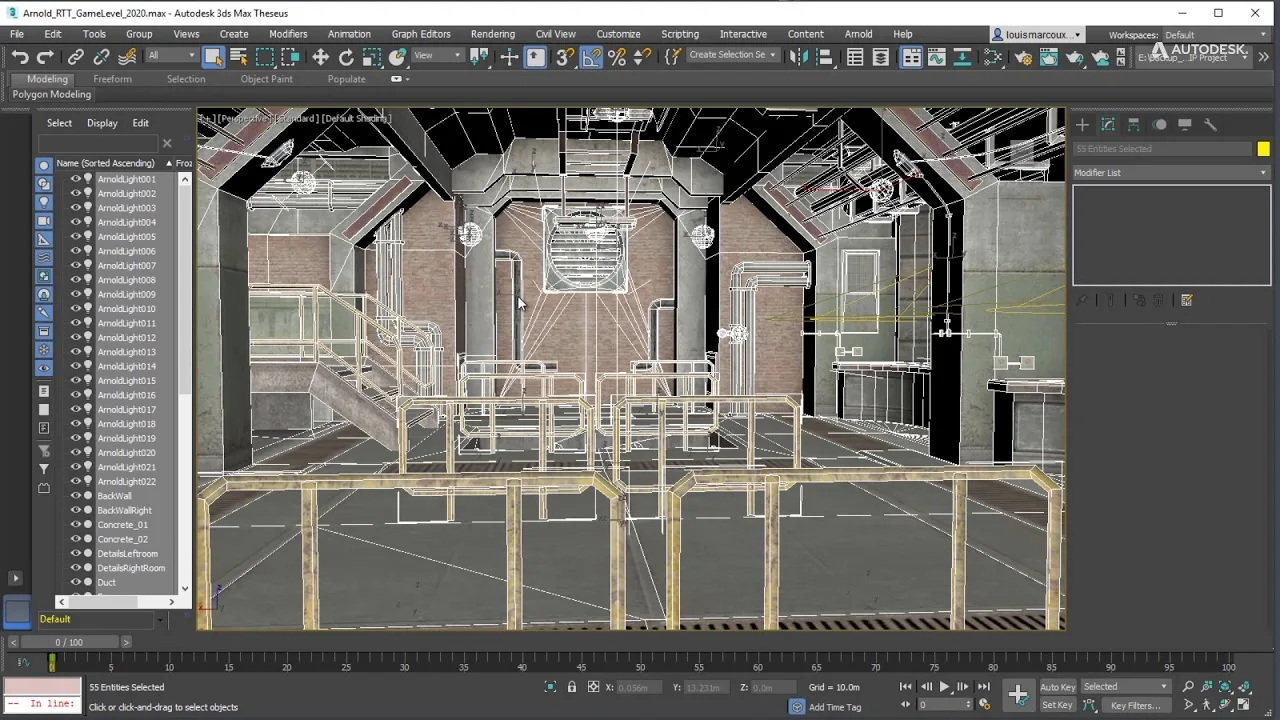Image resolution: width=1280 pixels, height=720 pixels.
Task: Open the Rendering menu
Action: (492, 34)
